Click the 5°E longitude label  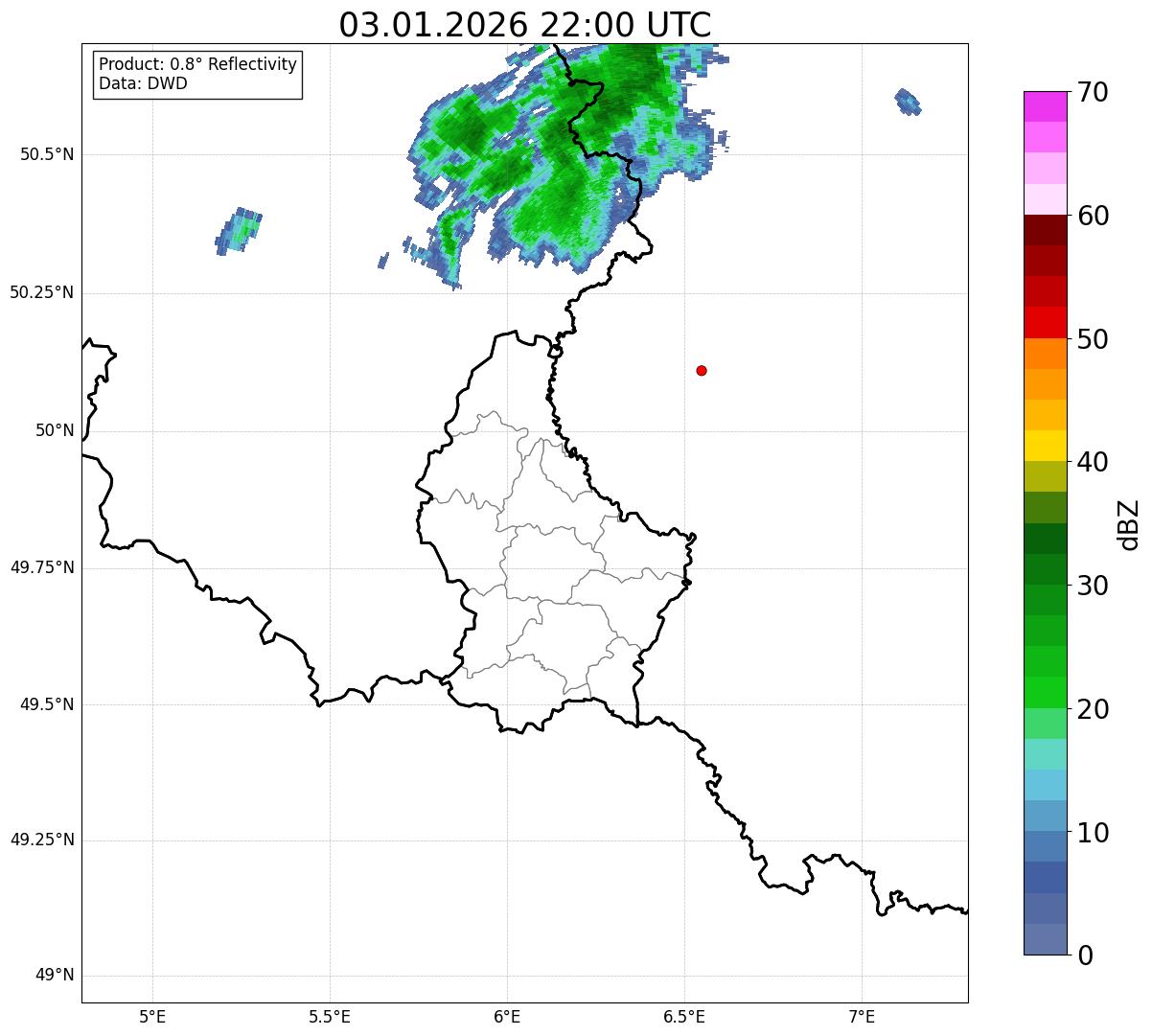coord(152,1016)
